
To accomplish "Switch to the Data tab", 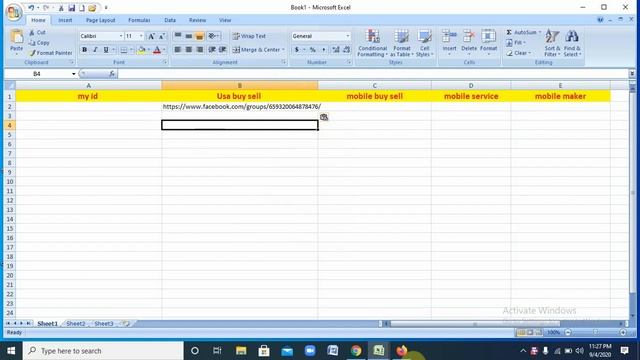I will pos(170,20).
